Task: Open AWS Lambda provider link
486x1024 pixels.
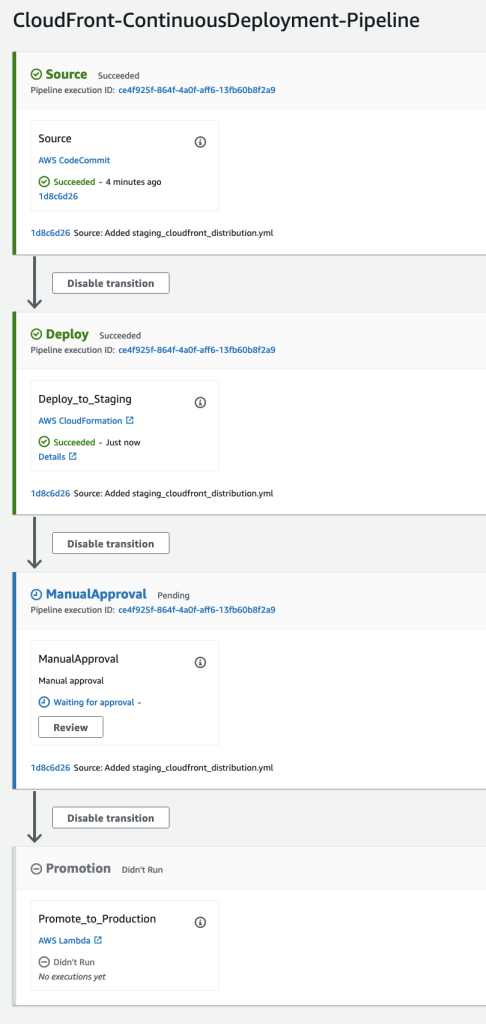Action: (x=65, y=940)
